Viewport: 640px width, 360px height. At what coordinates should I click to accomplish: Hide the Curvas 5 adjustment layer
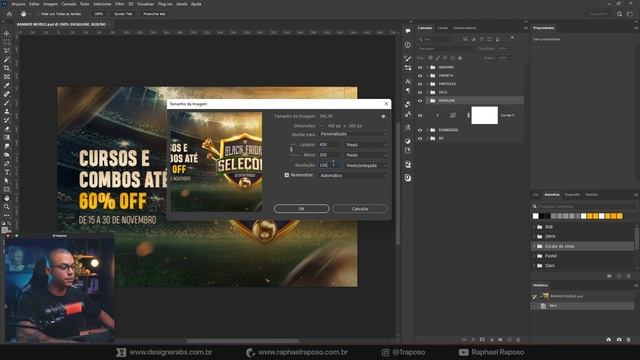click(x=420, y=116)
